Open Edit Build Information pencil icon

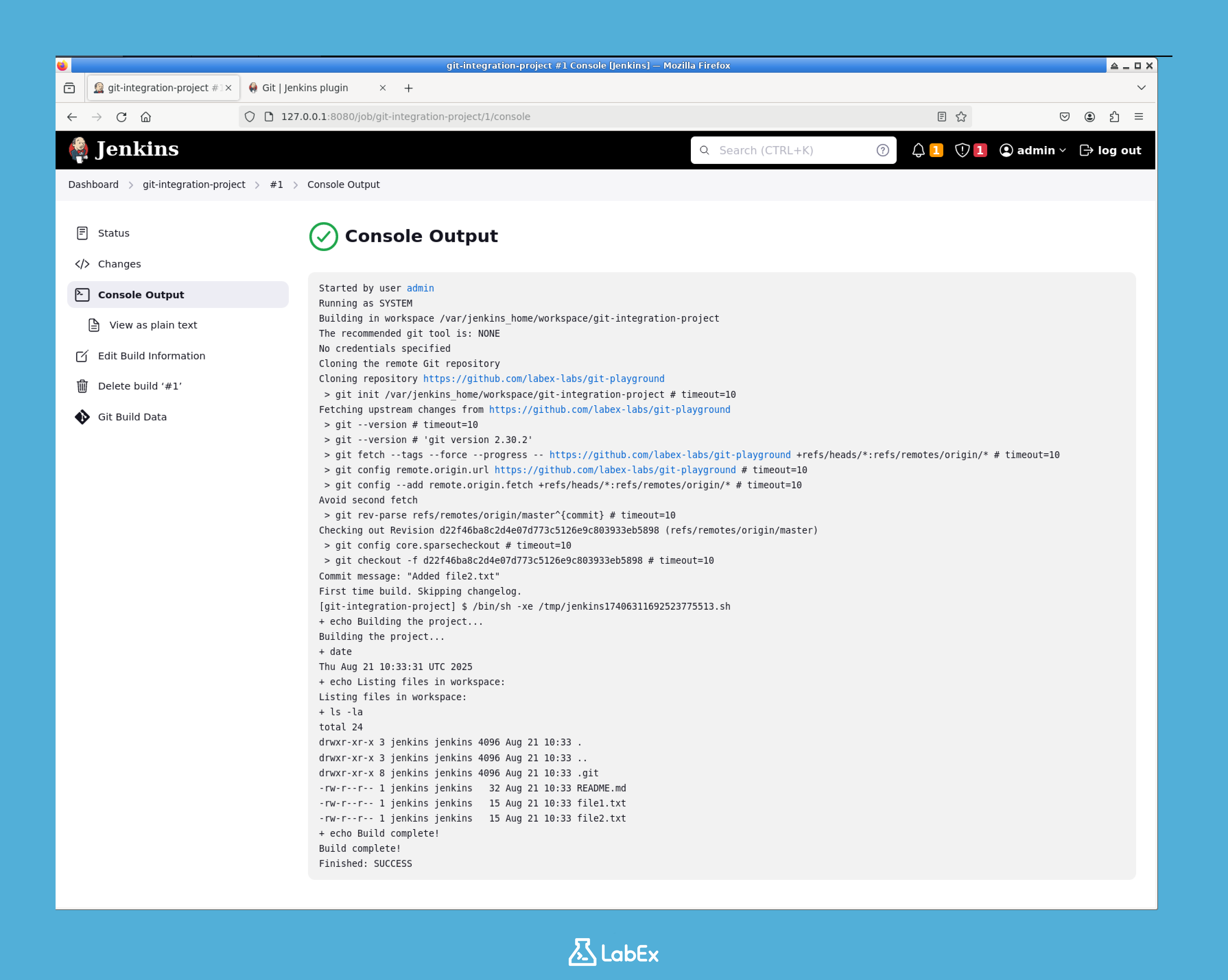(x=82, y=355)
